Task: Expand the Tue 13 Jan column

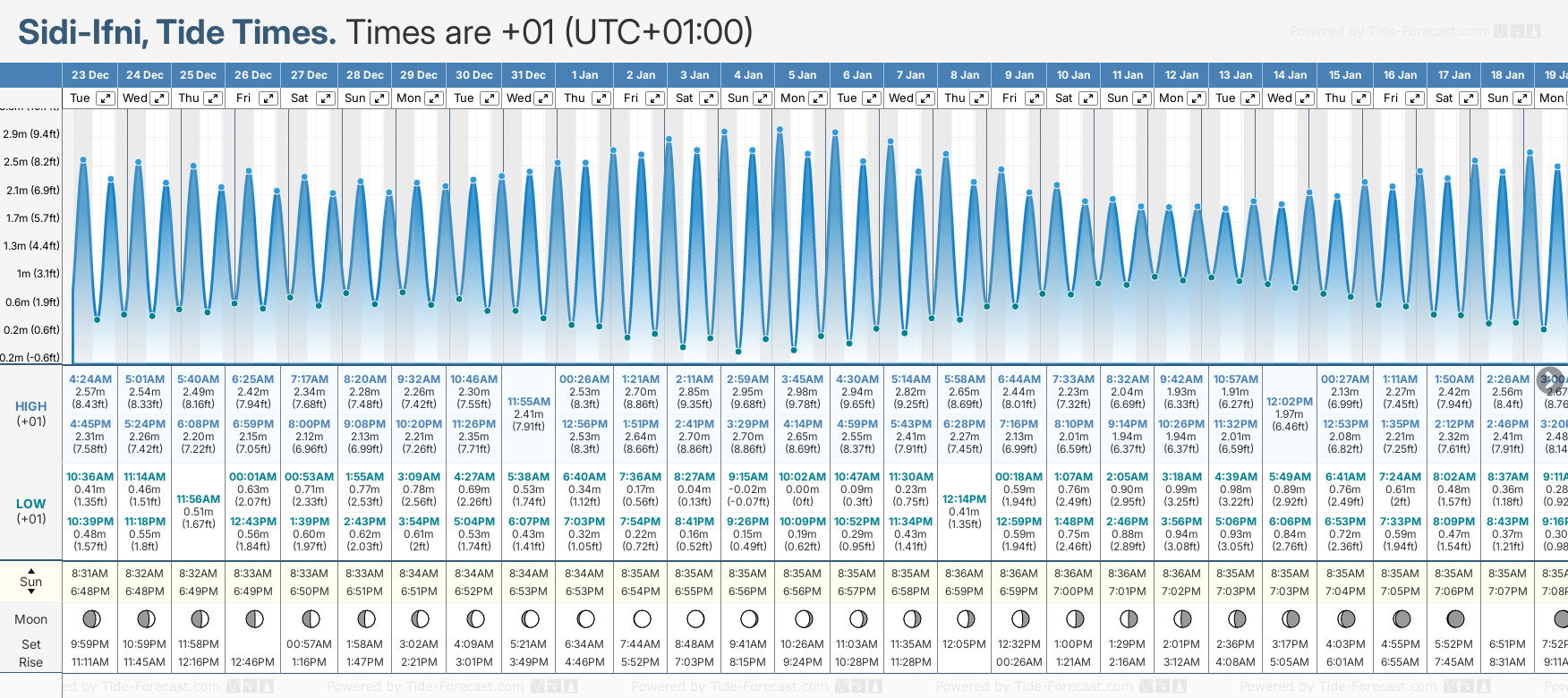Action: click(1250, 98)
